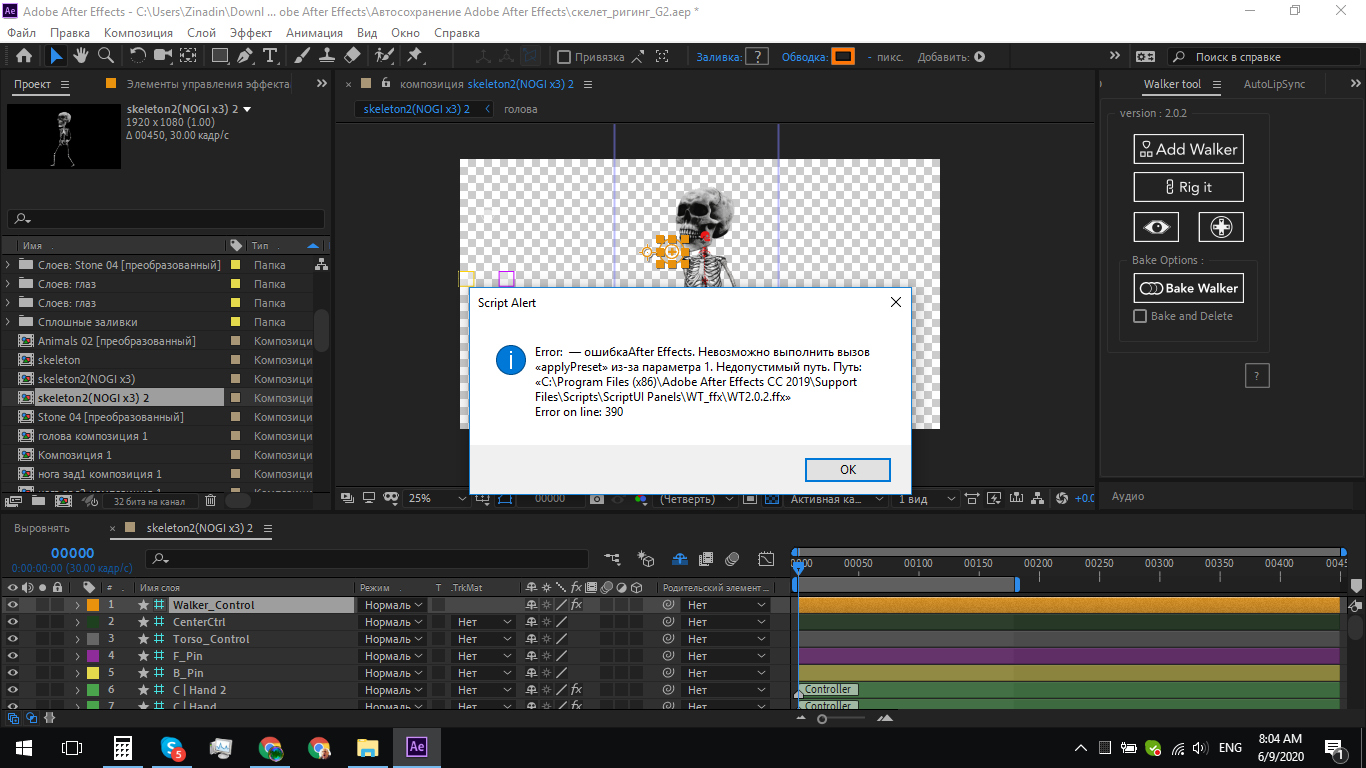1366x768 pixels.
Task: Select the Rotation tool
Action: [138, 56]
